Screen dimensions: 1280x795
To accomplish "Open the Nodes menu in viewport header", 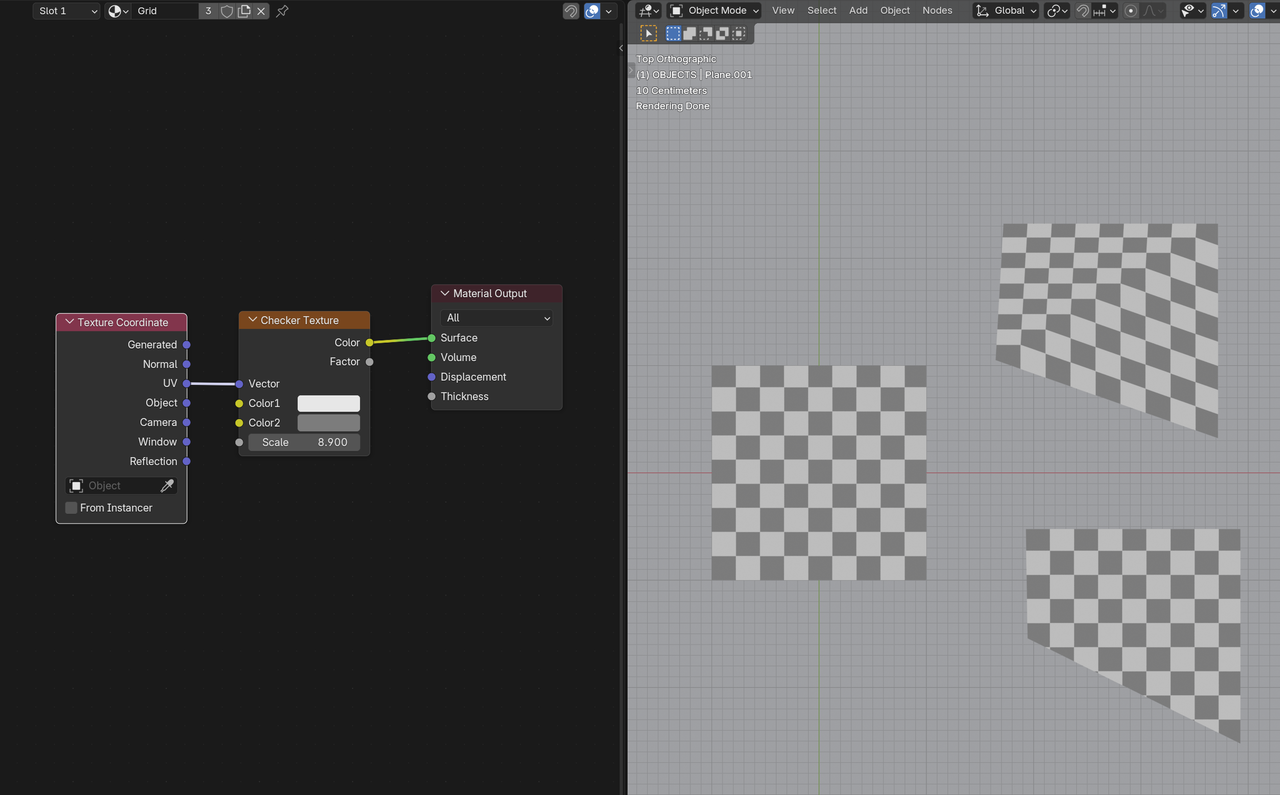I will point(937,11).
